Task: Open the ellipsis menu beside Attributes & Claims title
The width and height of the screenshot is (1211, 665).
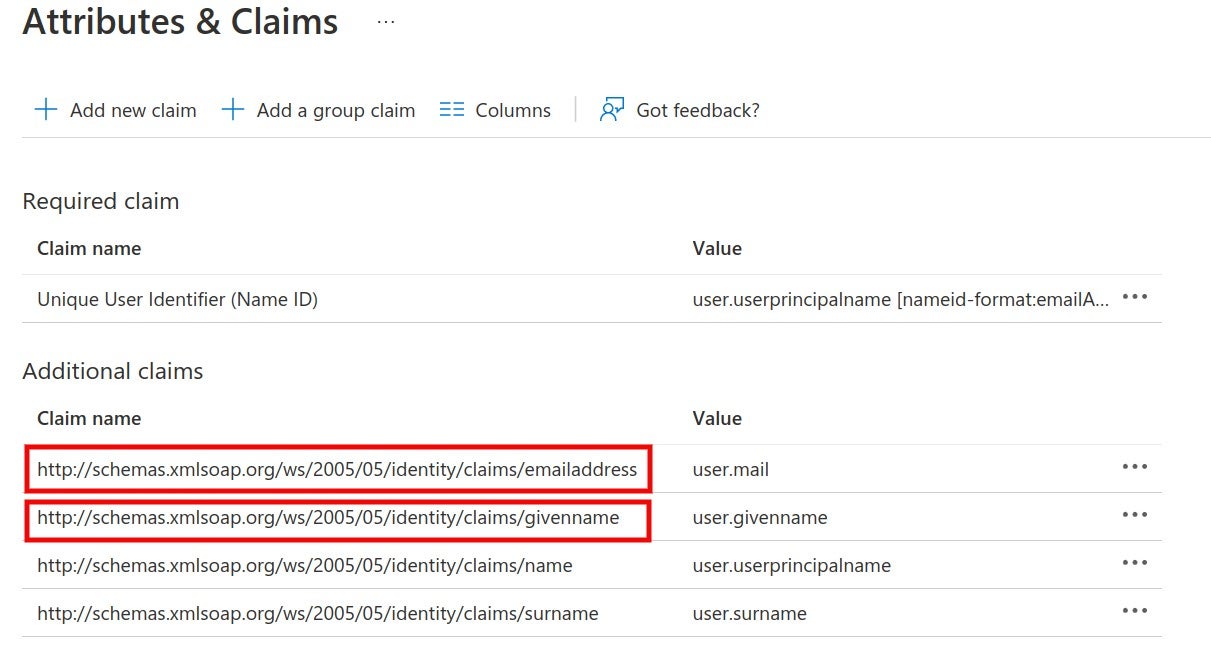Action: tap(386, 22)
